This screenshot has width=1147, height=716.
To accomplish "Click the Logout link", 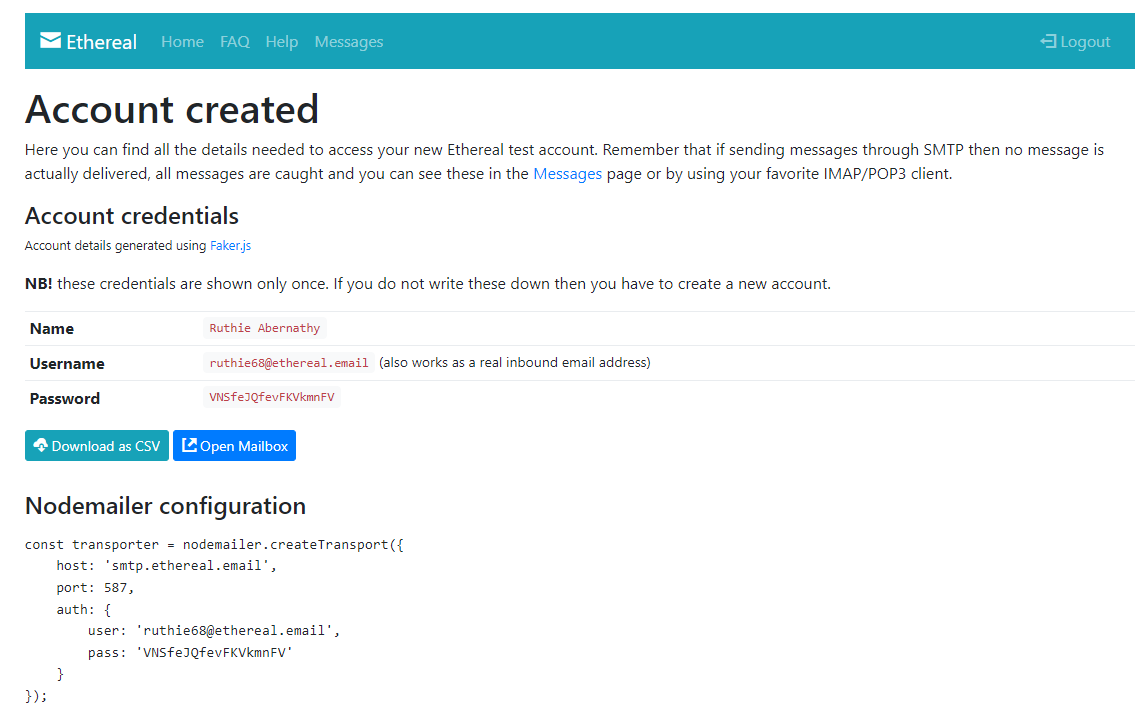I will [1075, 42].
